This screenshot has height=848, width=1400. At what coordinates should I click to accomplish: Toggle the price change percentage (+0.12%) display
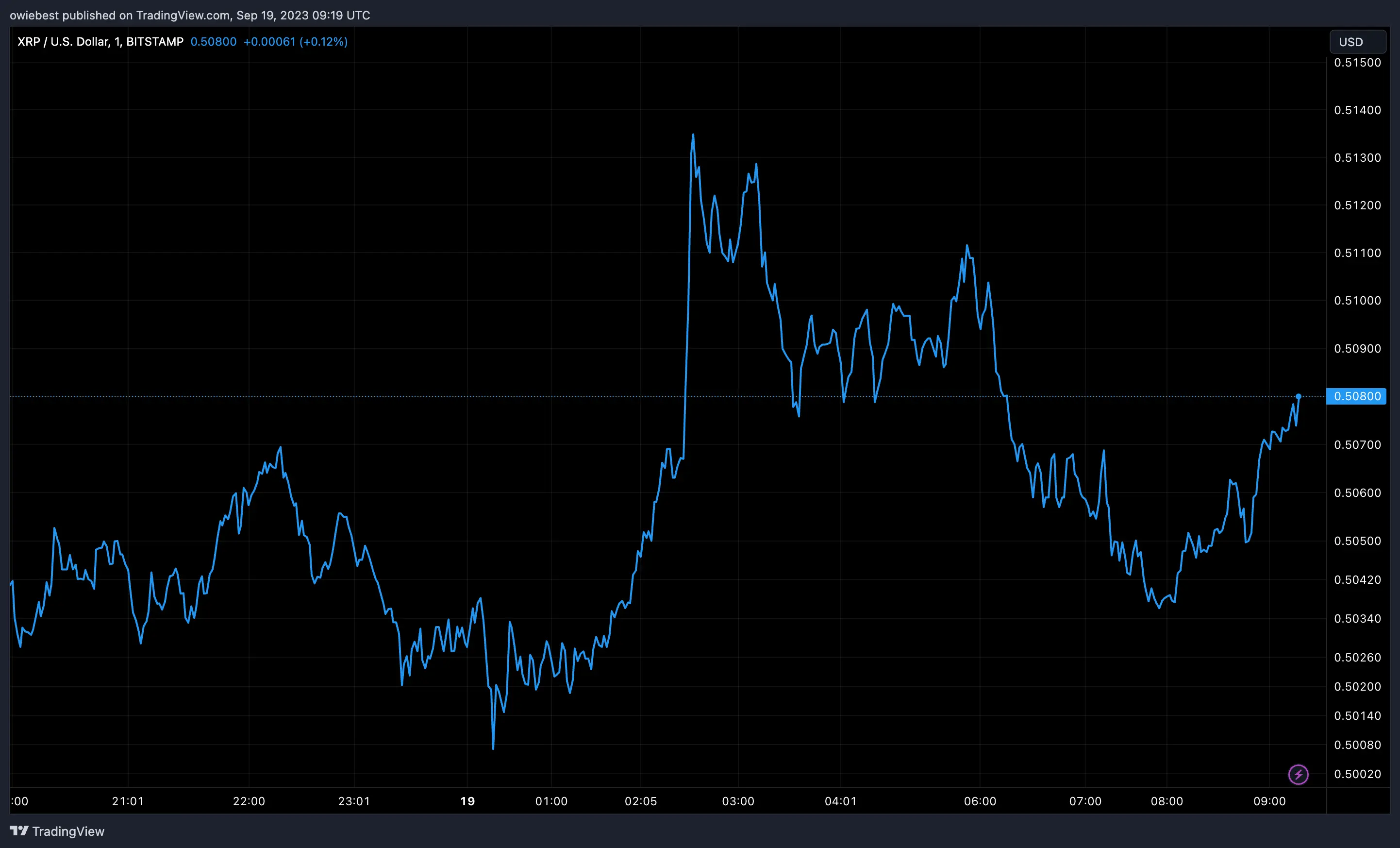[324, 41]
